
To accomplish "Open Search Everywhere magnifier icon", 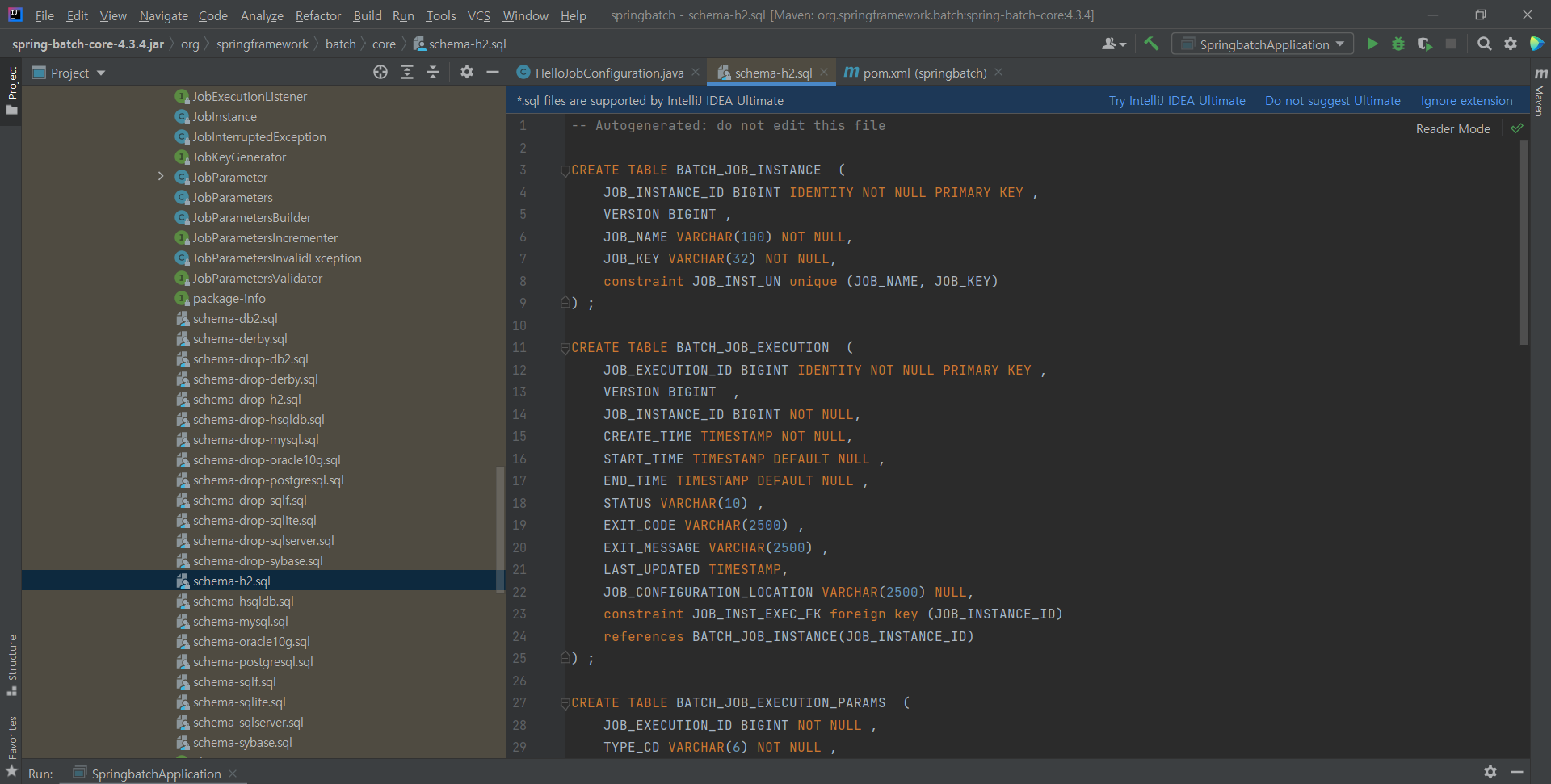I will [x=1484, y=44].
